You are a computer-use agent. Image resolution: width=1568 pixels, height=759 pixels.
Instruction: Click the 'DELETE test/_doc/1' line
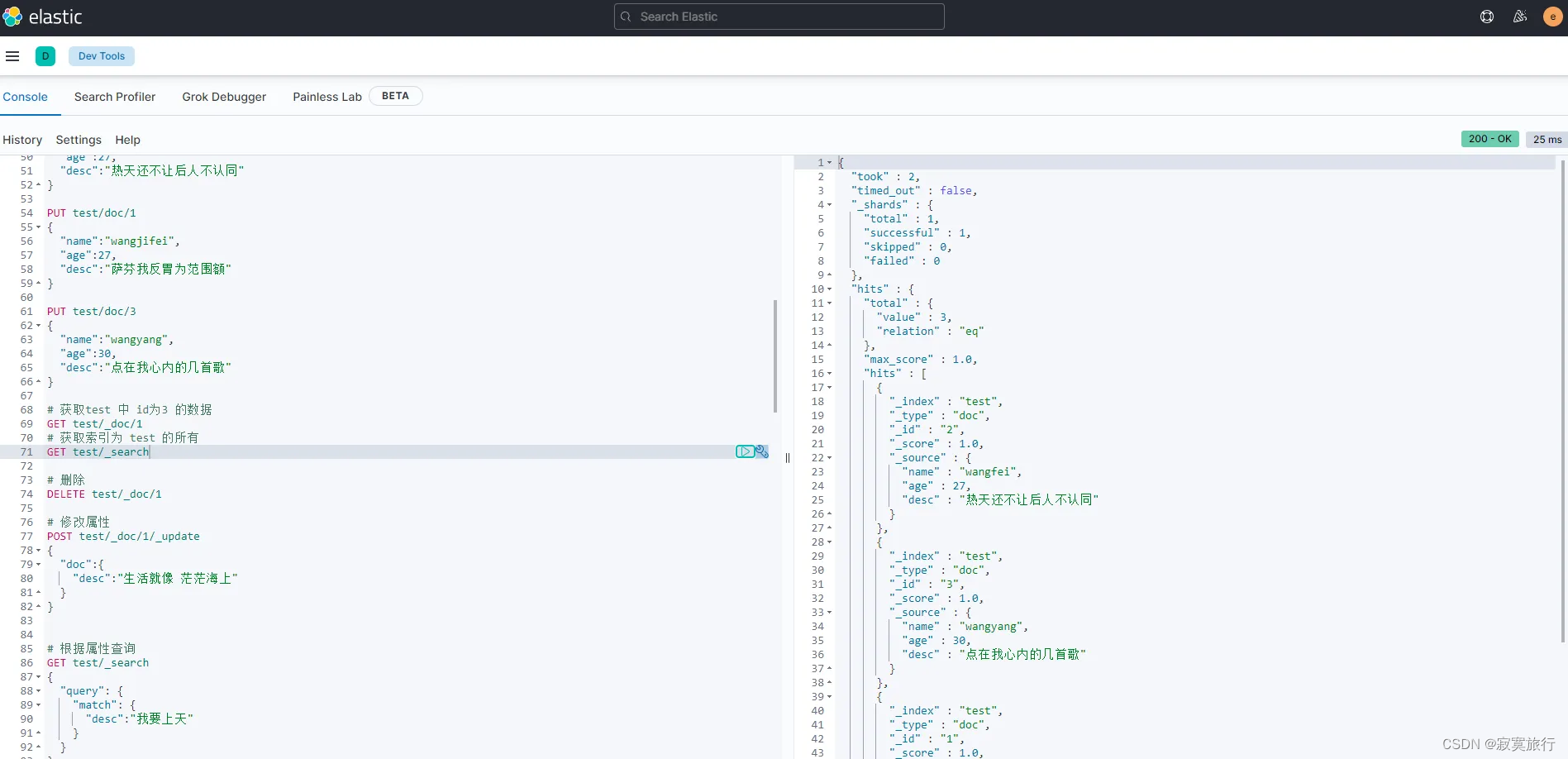[x=104, y=494]
